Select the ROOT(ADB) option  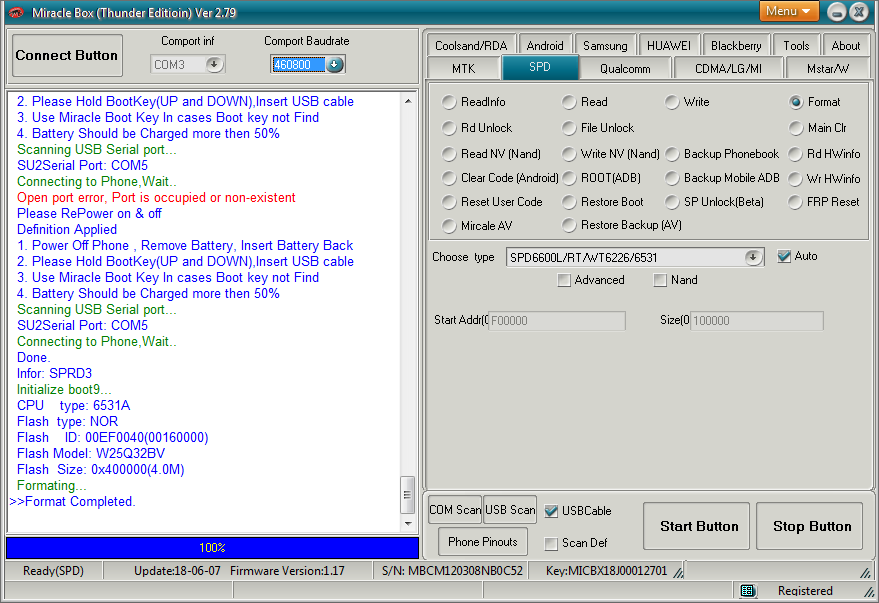pos(602,178)
